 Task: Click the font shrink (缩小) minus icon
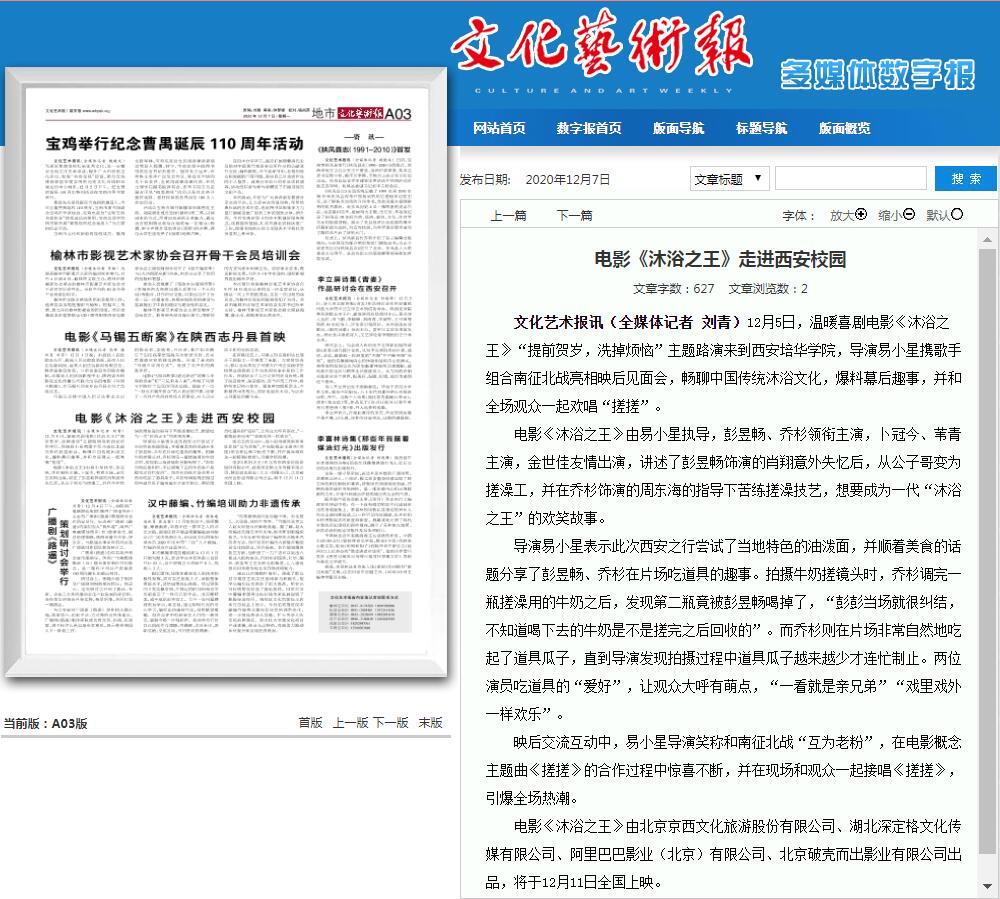(x=908, y=214)
